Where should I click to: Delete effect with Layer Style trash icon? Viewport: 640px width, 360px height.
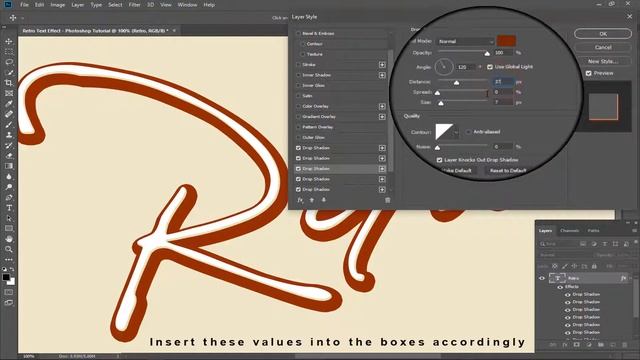tap(387, 200)
